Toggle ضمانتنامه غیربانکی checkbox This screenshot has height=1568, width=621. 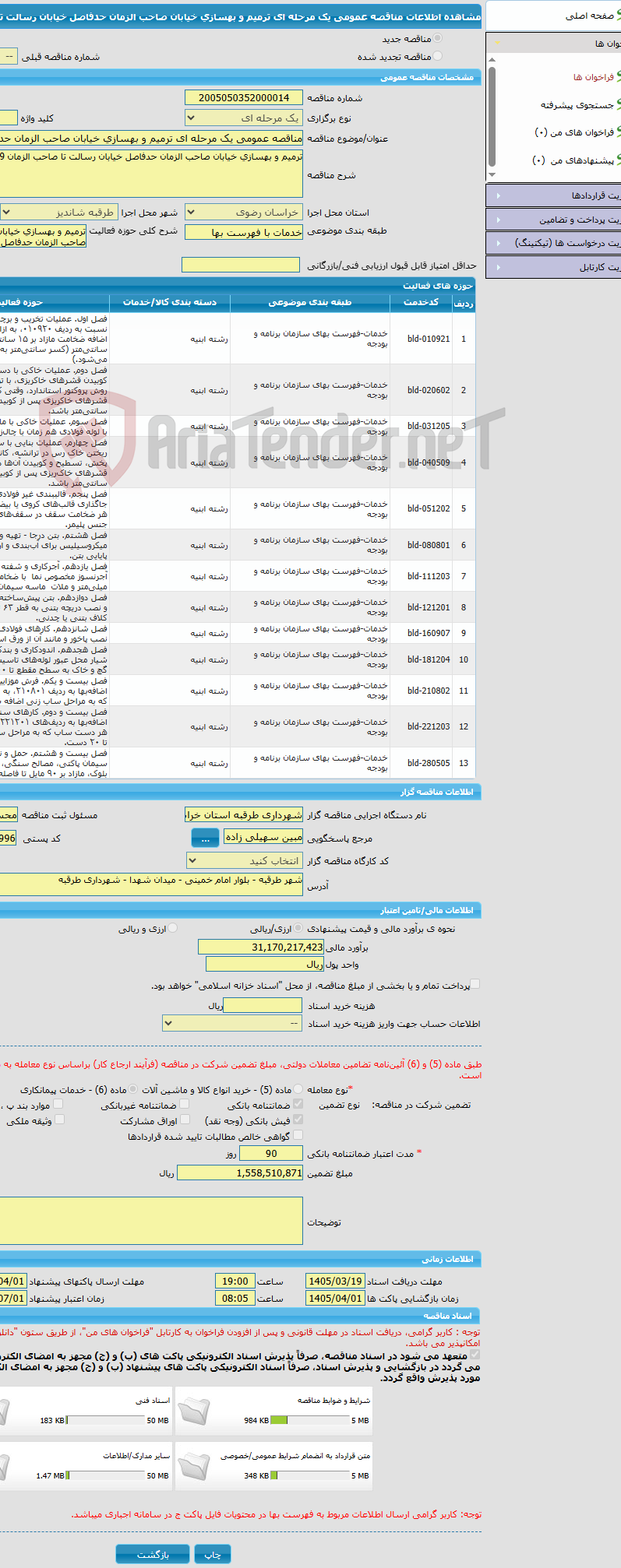[185, 1104]
